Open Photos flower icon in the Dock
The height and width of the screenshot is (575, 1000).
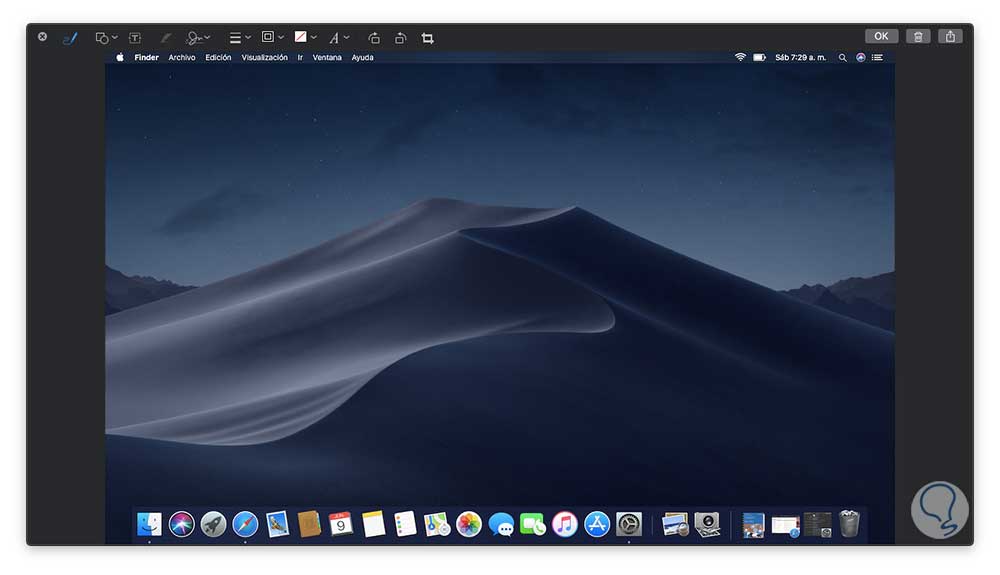[x=469, y=525]
